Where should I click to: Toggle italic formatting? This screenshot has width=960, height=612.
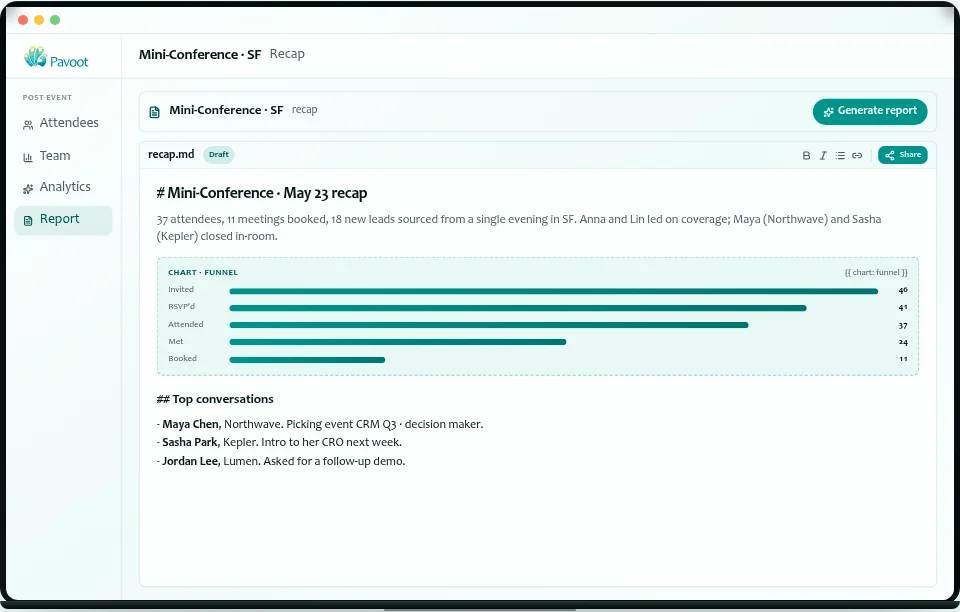pos(823,155)
